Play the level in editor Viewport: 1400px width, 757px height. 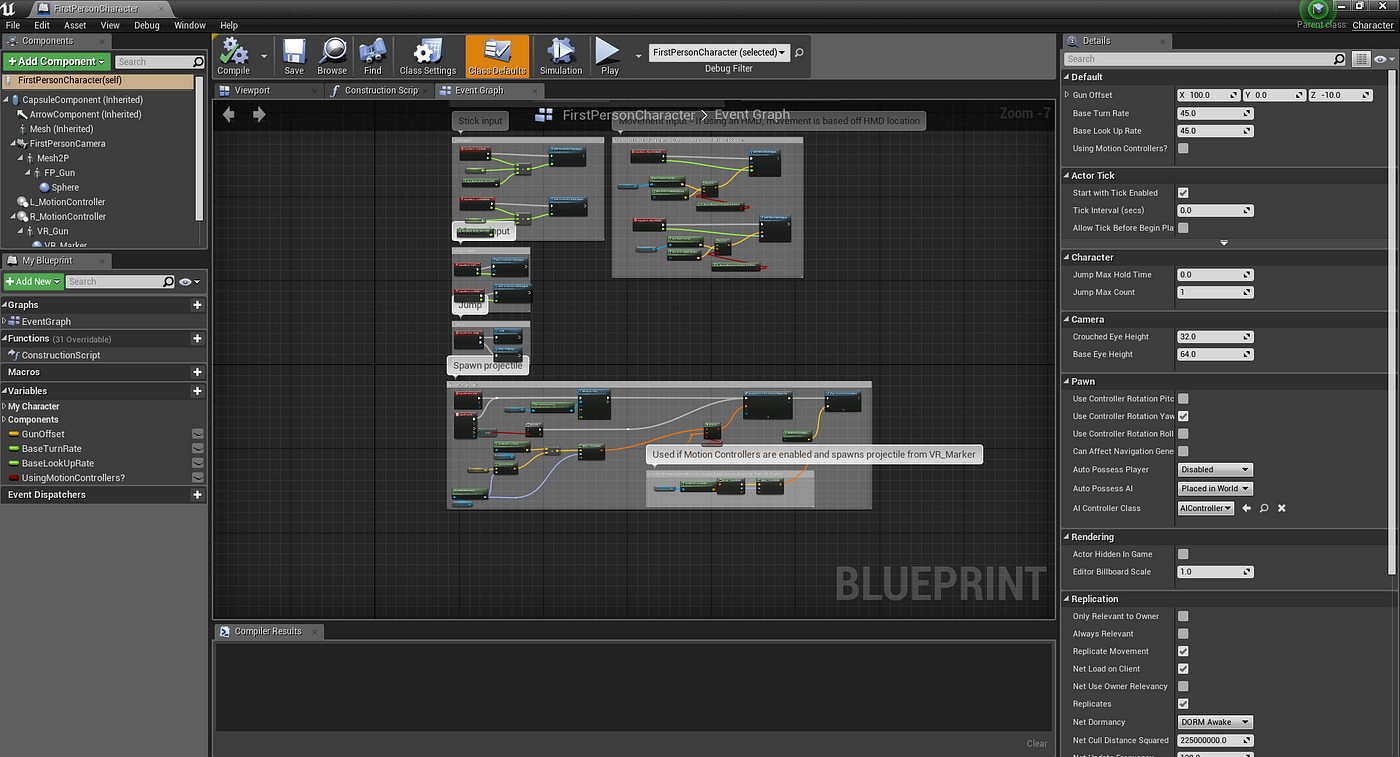point(609,56)
